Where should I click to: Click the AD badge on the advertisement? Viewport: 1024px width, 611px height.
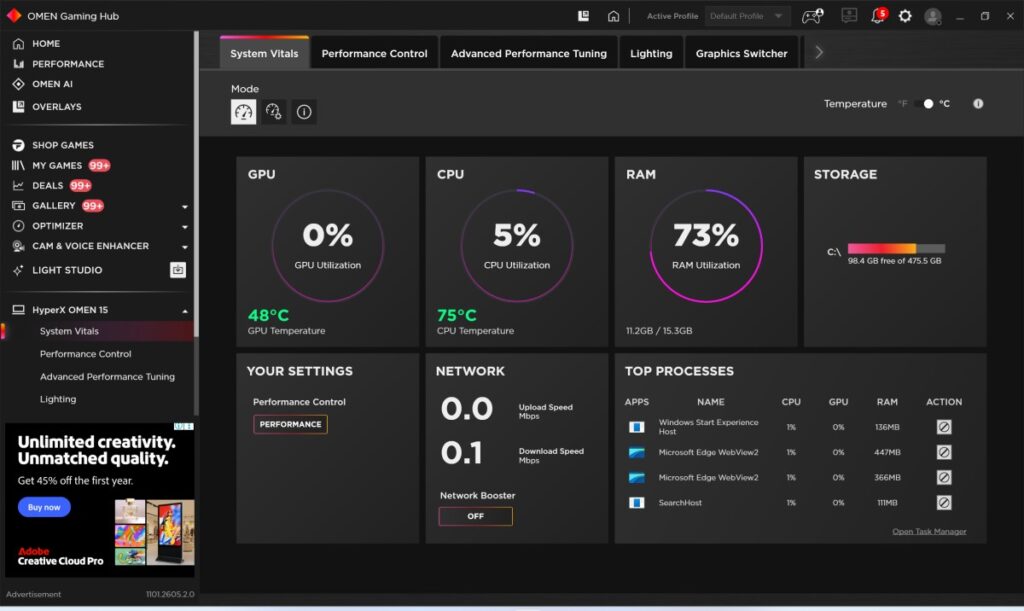[x=184, y=426]
